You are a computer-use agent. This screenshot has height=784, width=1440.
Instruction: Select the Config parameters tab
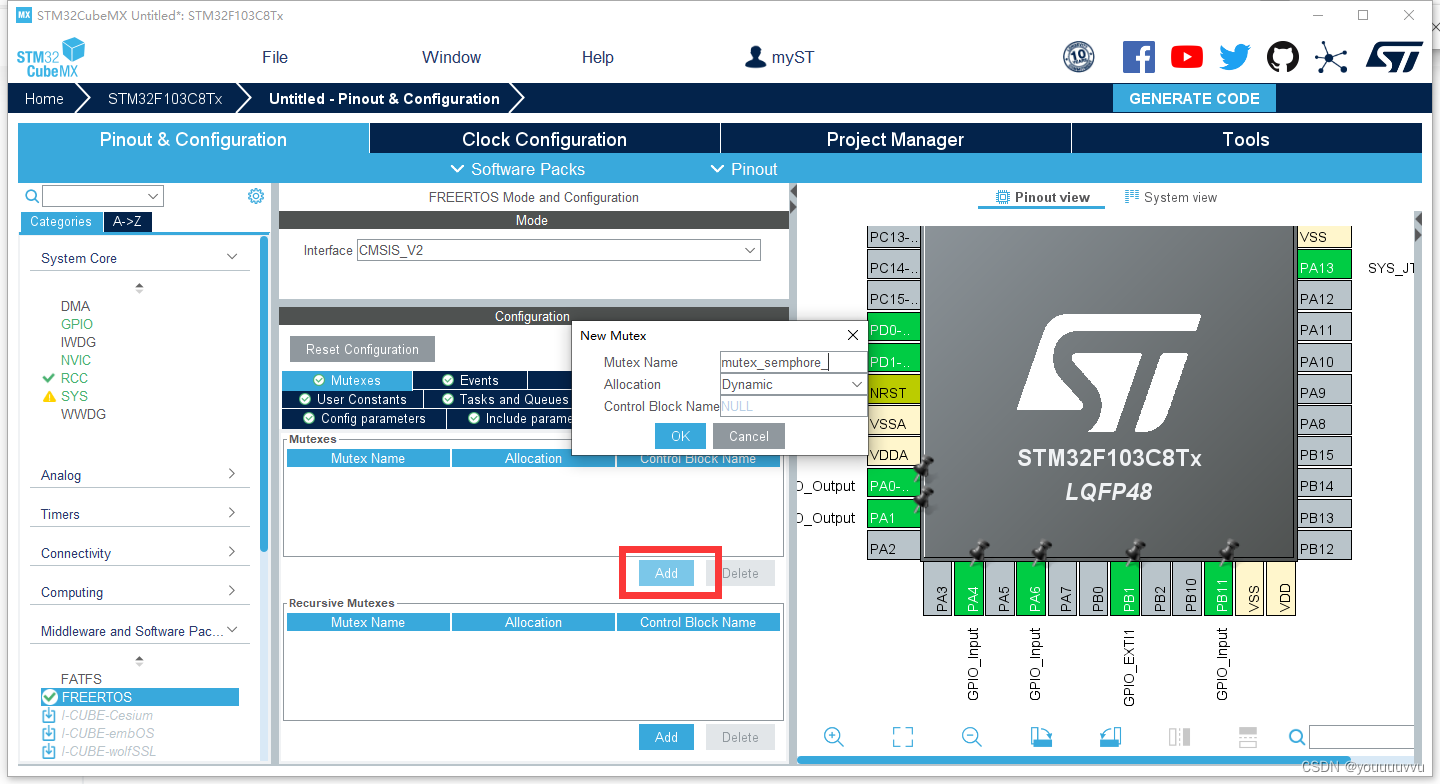[x=363, y=418]
